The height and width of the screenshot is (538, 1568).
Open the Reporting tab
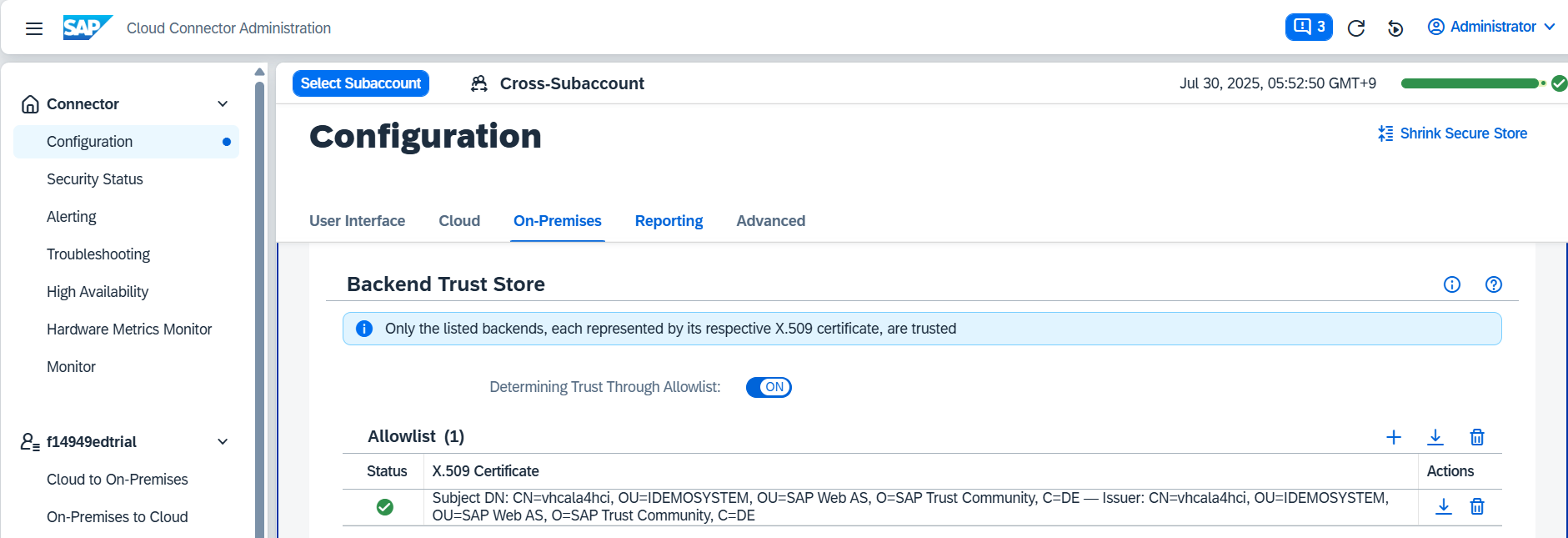click(669, 221)
